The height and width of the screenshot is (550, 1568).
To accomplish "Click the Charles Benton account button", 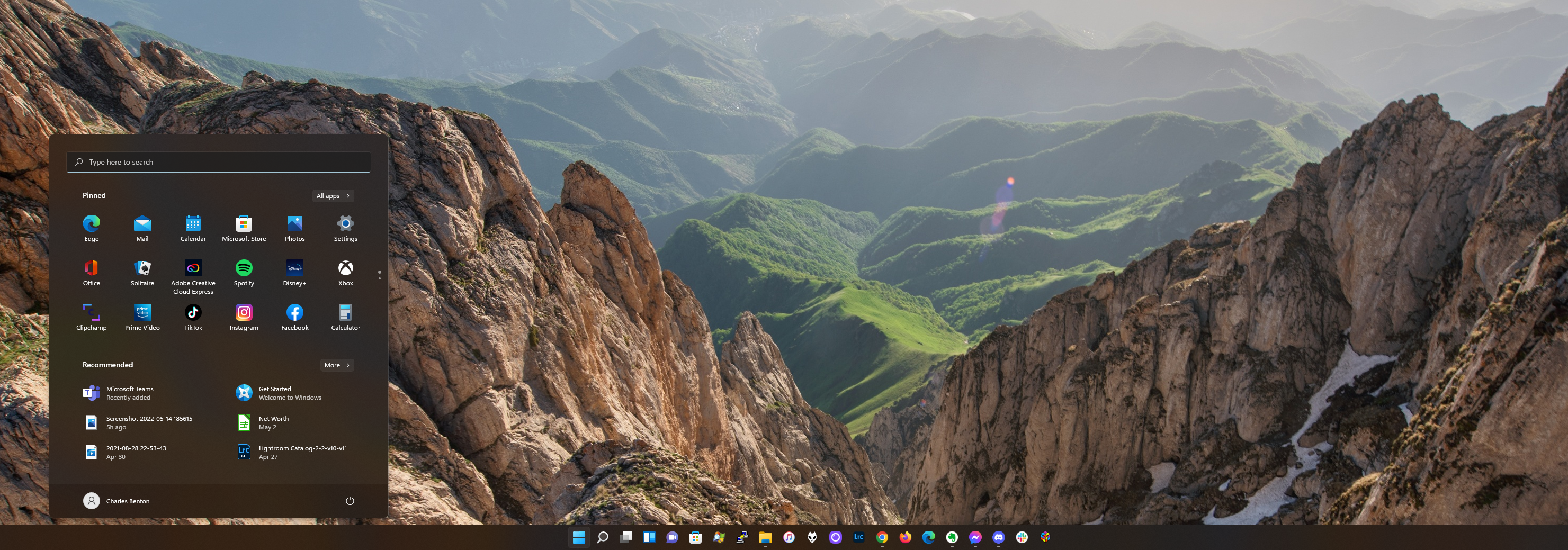I will point(117,501).
